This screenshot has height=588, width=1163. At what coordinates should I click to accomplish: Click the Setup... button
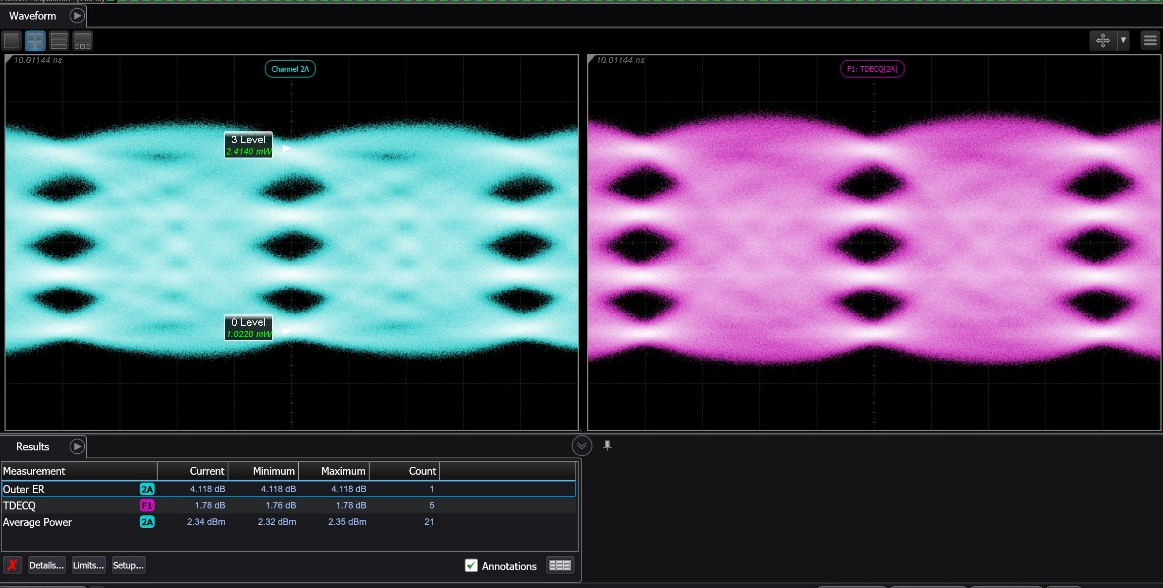[x=128, y=565]
